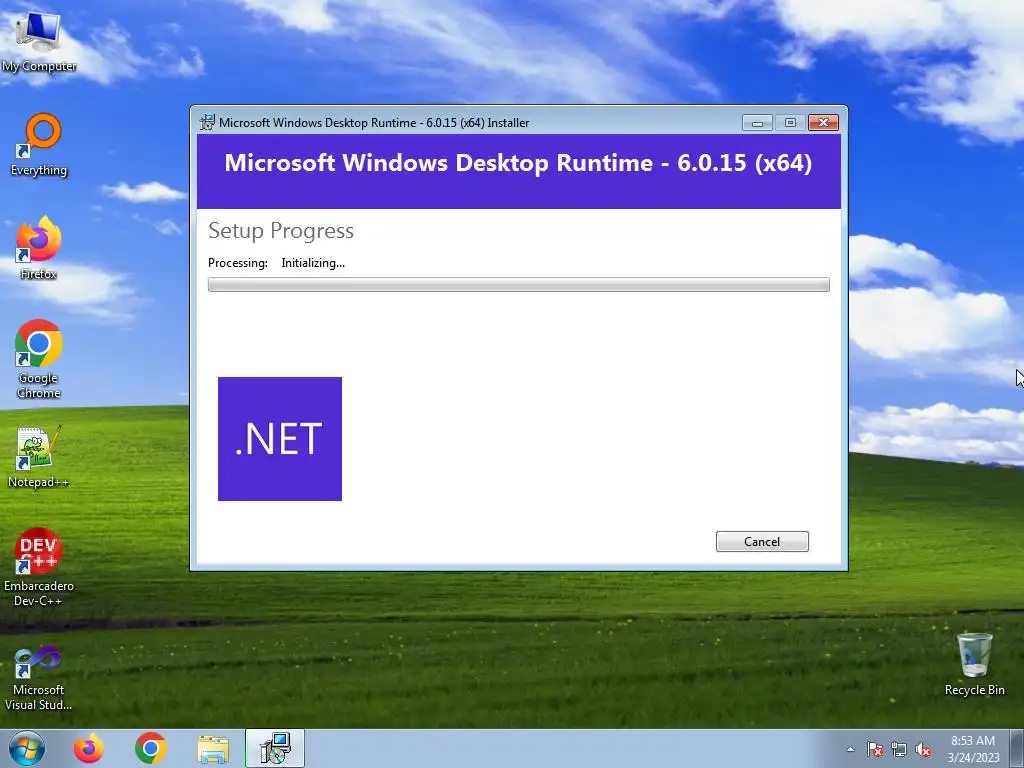
Task: Select the Everything desktop shortcut
Action: (x=39, y=145)
